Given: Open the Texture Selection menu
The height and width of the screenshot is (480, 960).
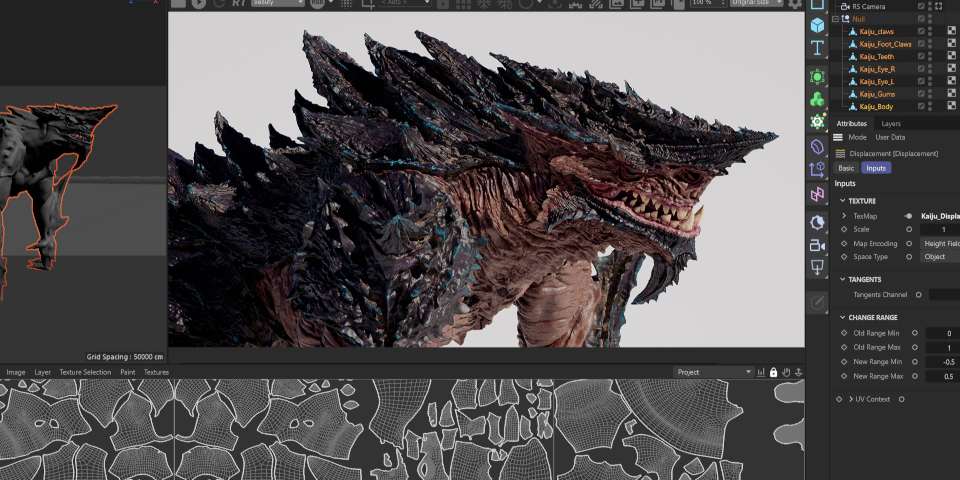Looking at the screenshot, I should pos(85,372).
